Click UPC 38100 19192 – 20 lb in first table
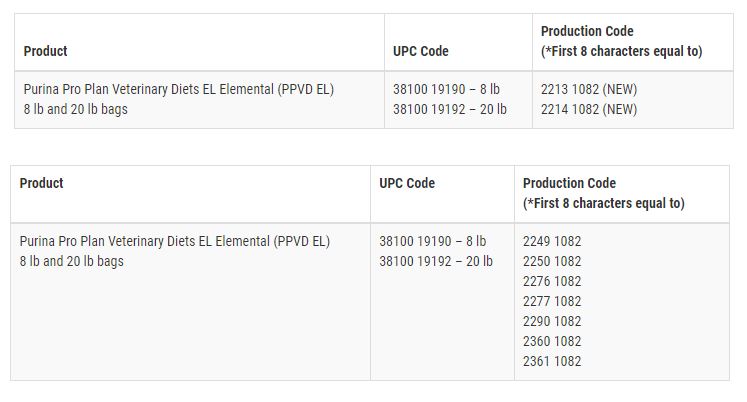 pos(449,109)
